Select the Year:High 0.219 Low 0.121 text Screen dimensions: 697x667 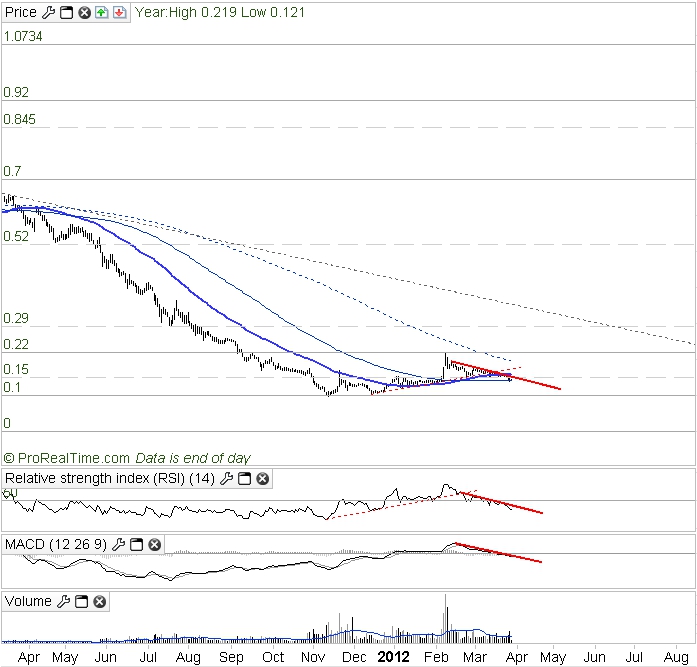pyautogui.click(x=220, y=12)
